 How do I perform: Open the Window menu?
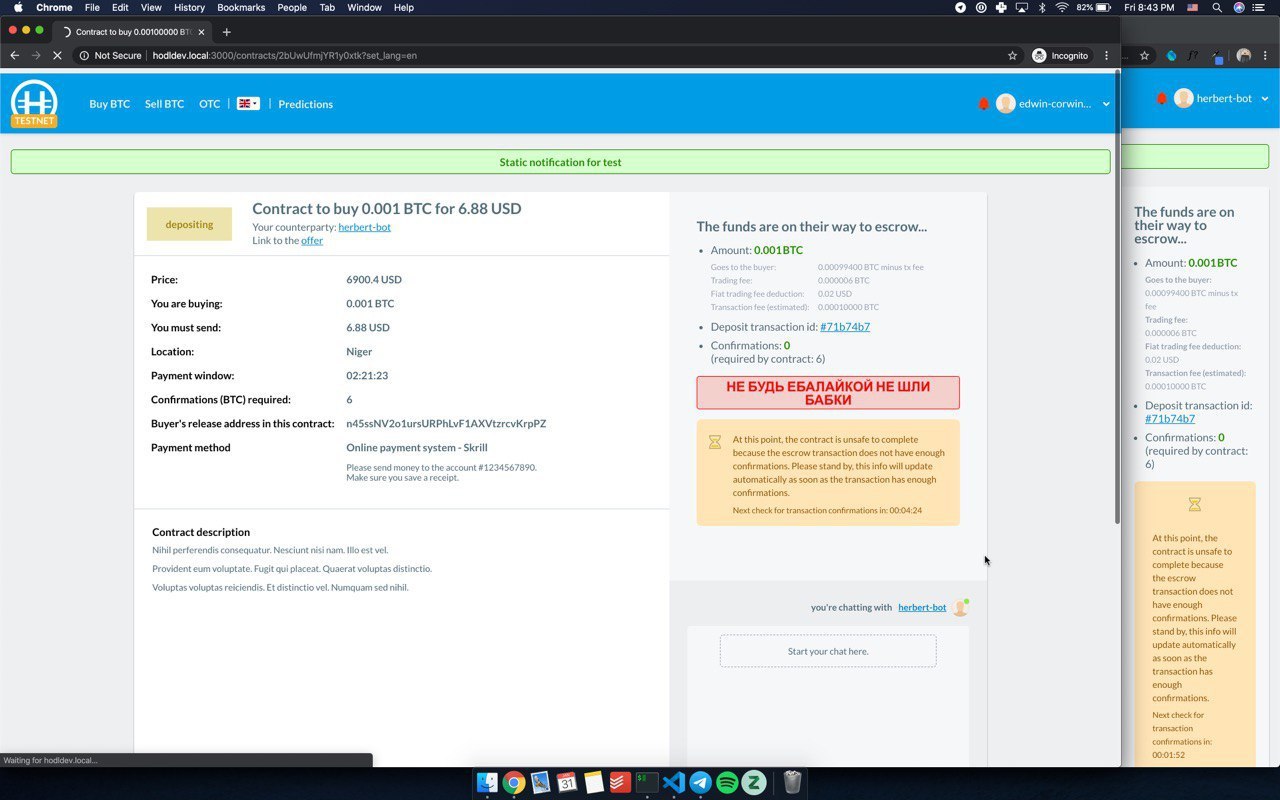coord(364,7)
